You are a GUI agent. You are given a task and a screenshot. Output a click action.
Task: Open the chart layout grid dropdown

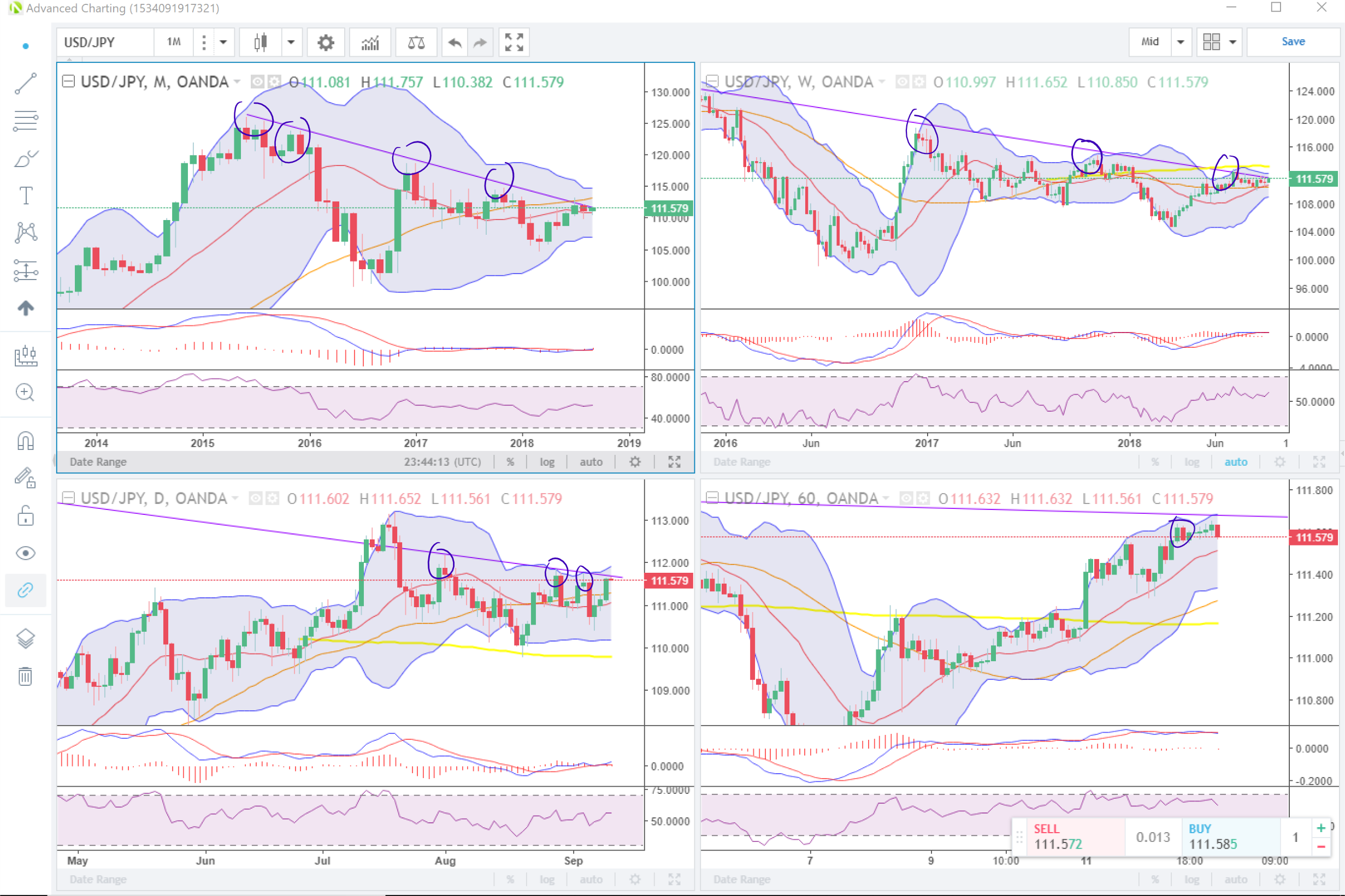pos(1232,42)
